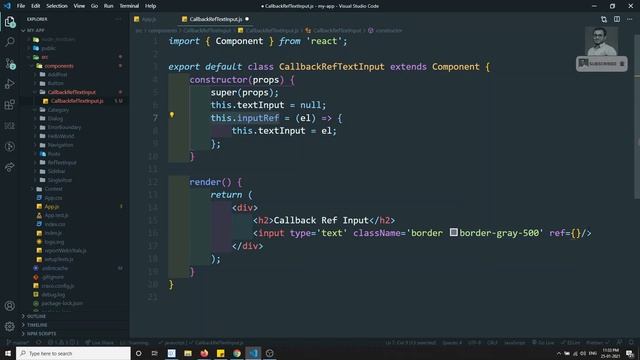Viewport: 640px width, 360px height.
Task: Open the Help menu
Action: (150, 6)
